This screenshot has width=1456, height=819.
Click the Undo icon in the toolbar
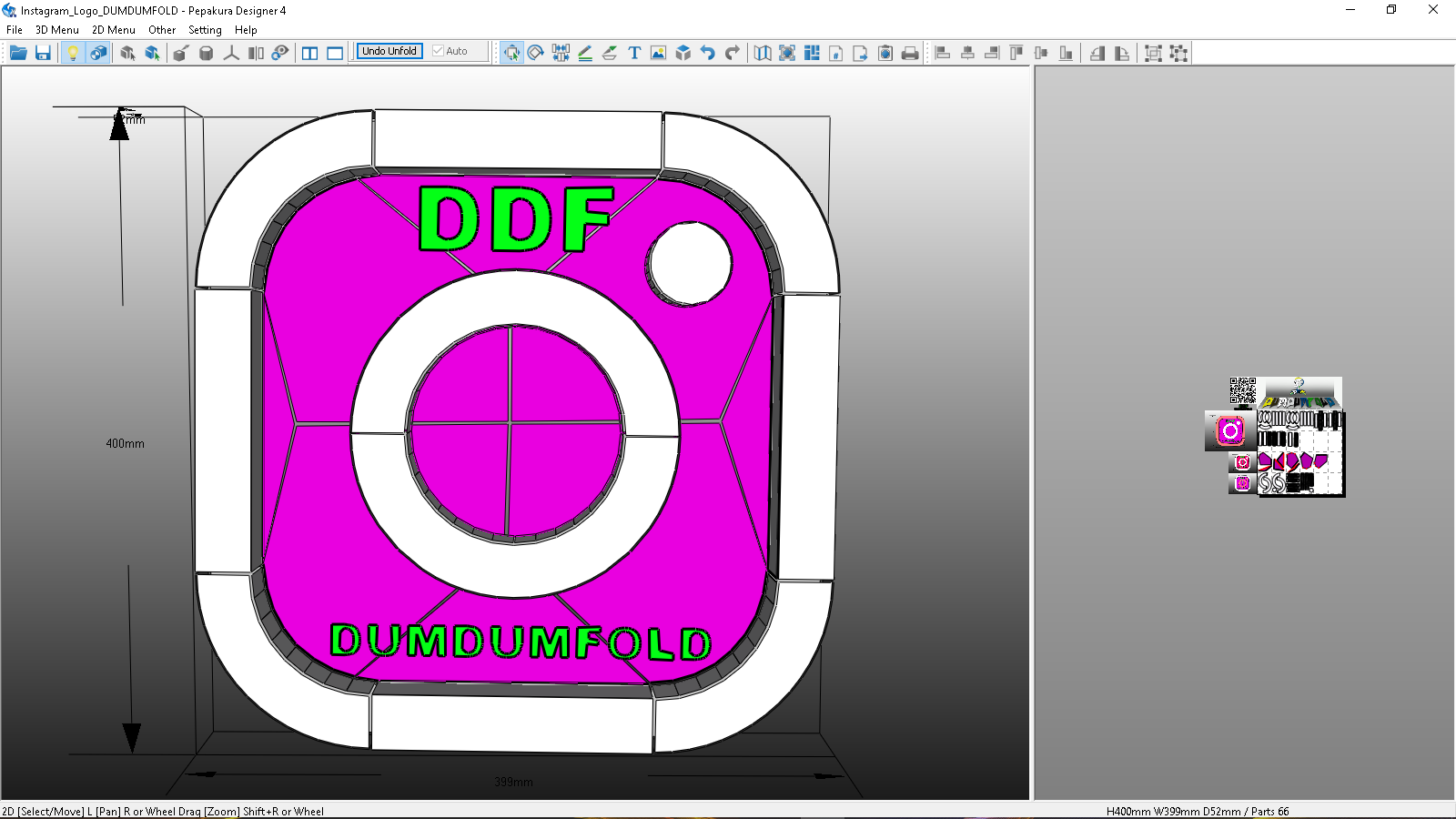click(709, 52)
